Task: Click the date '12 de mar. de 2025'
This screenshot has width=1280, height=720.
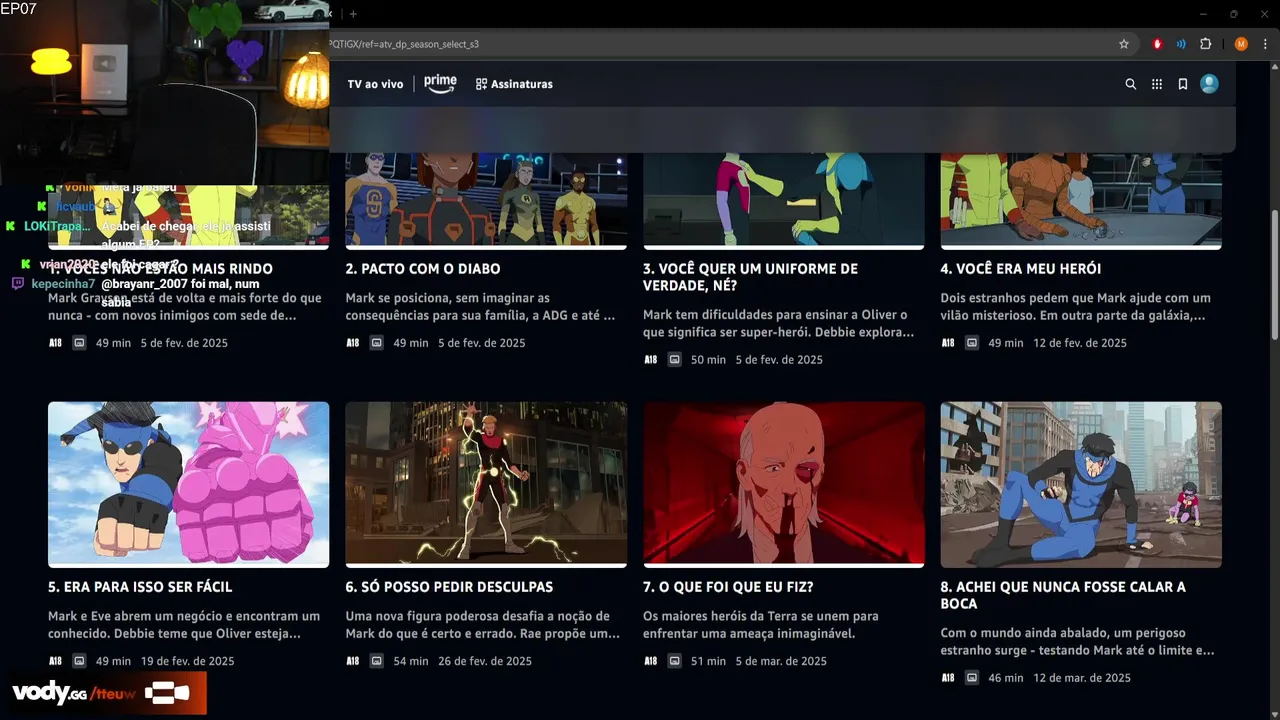Action: (1082, 678)
